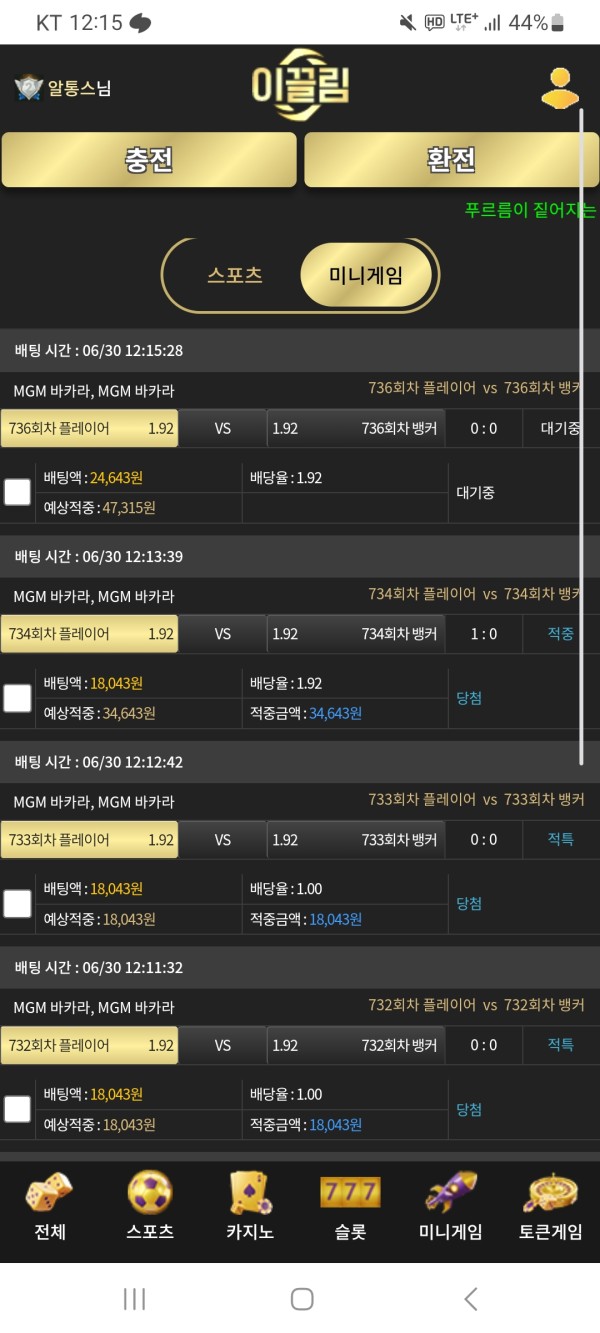Click the 이끌림 logo
Screen dimensions: 600x1333
[301, 85]
